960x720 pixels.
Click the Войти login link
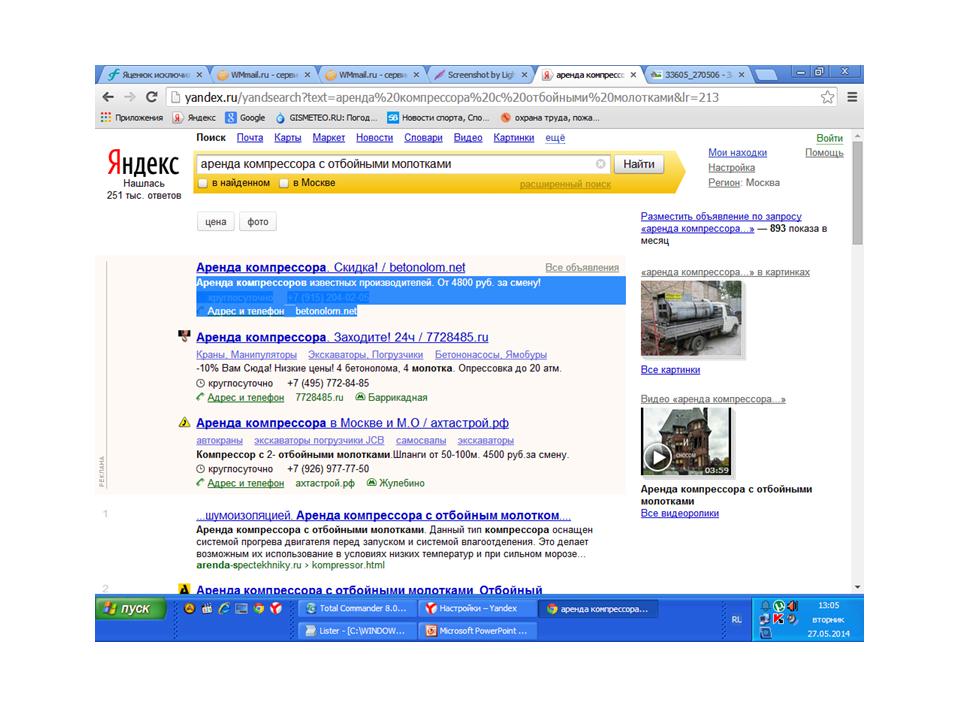829,138
